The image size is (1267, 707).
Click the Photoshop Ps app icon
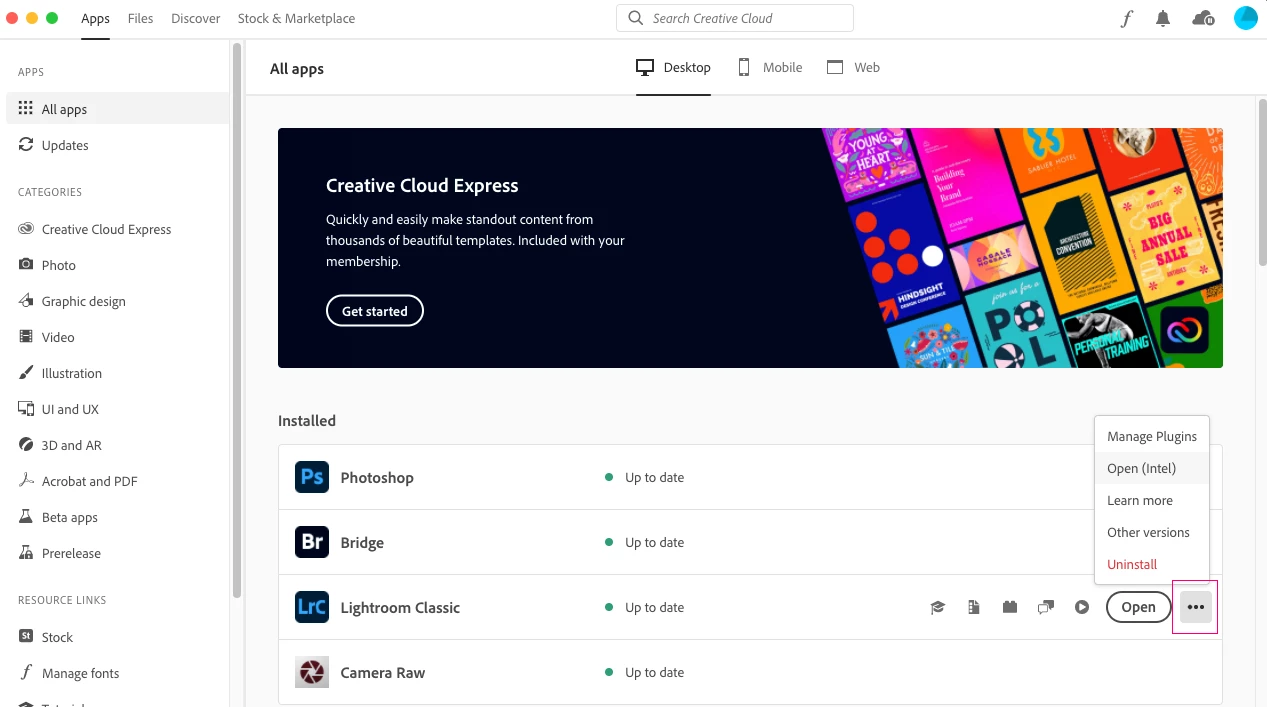coord(312,477)
